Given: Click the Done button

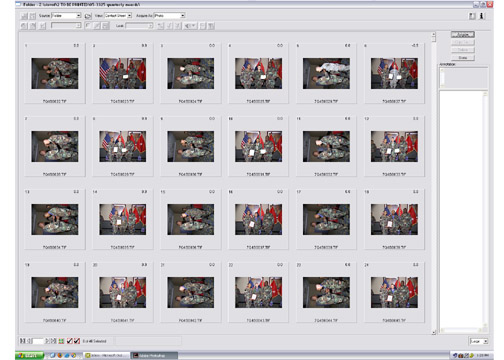Looking at the screenshot, I should [x=463, y=58].
